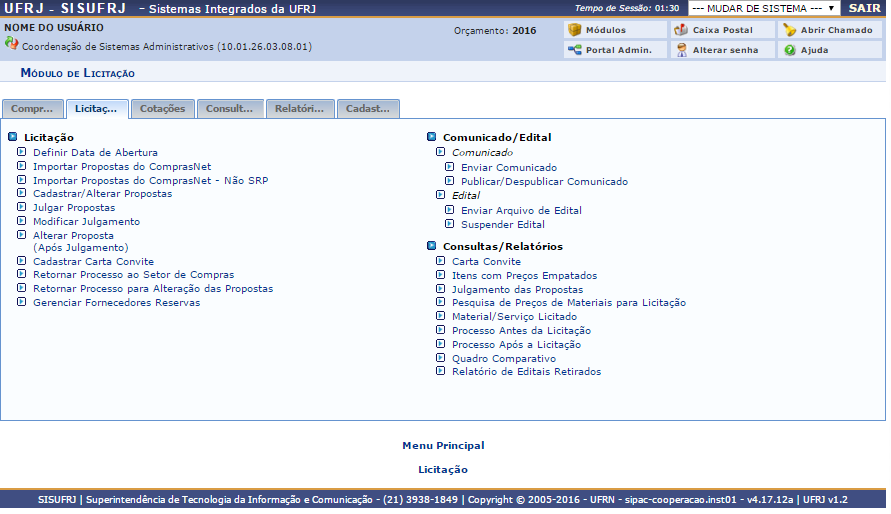
Task: Click the Portal Admin. button label
Action: click(x=619, y=50)
